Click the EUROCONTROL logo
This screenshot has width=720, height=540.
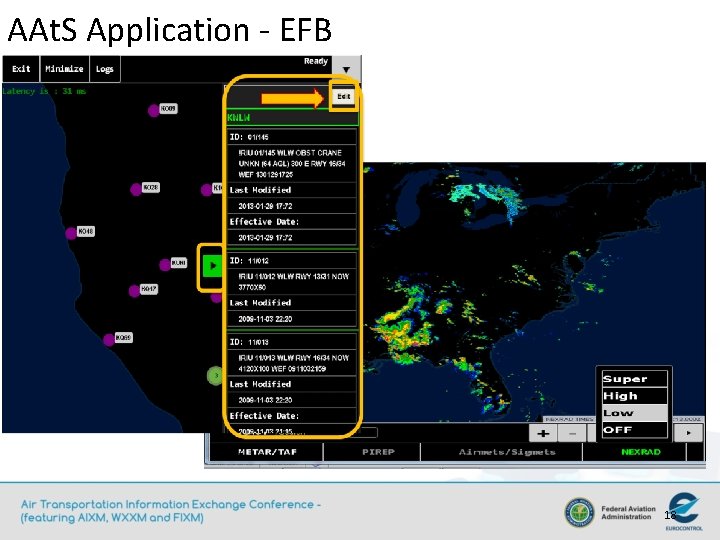[684, 511]
